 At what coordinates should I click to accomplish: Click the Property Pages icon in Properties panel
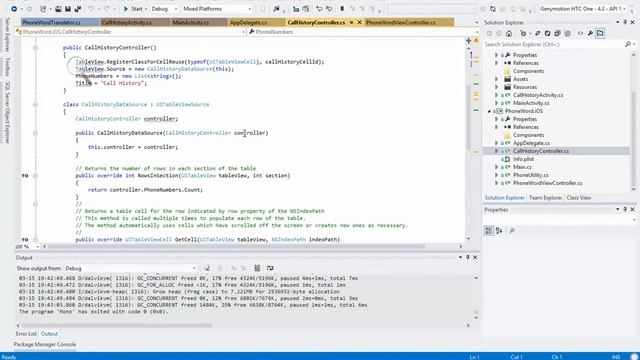click(x=512, y=231)
